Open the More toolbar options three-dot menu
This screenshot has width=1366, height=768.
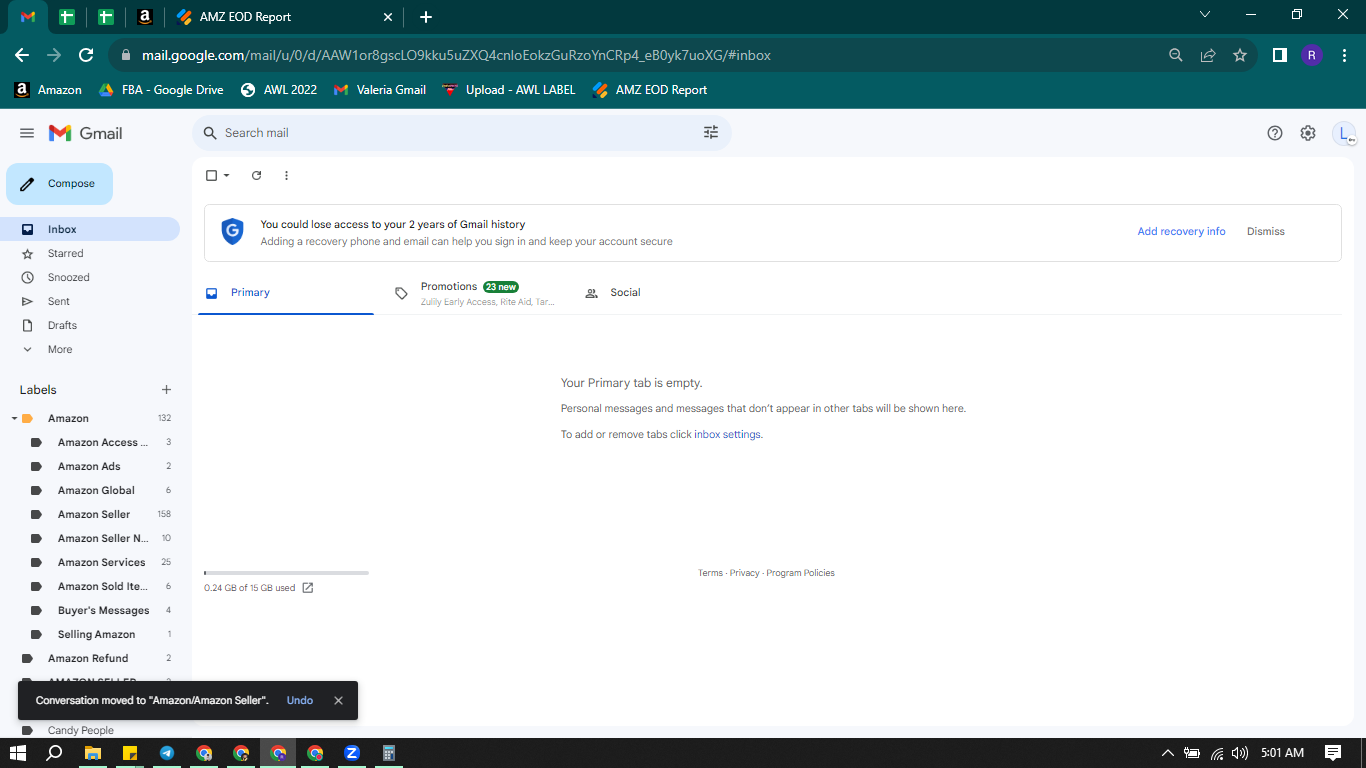[286, 175]
